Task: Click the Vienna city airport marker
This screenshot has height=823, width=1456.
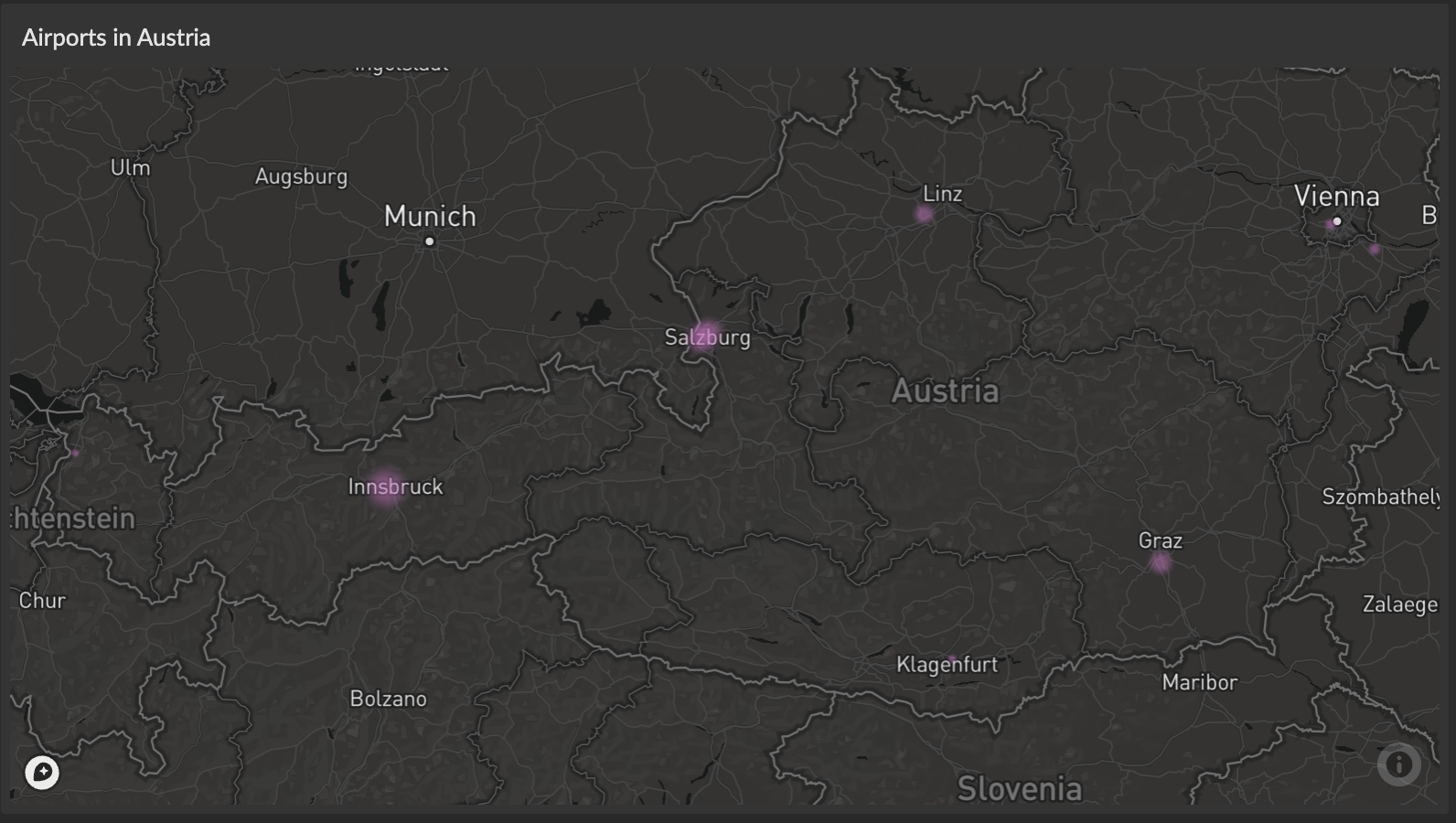Action: (1330, 225)
